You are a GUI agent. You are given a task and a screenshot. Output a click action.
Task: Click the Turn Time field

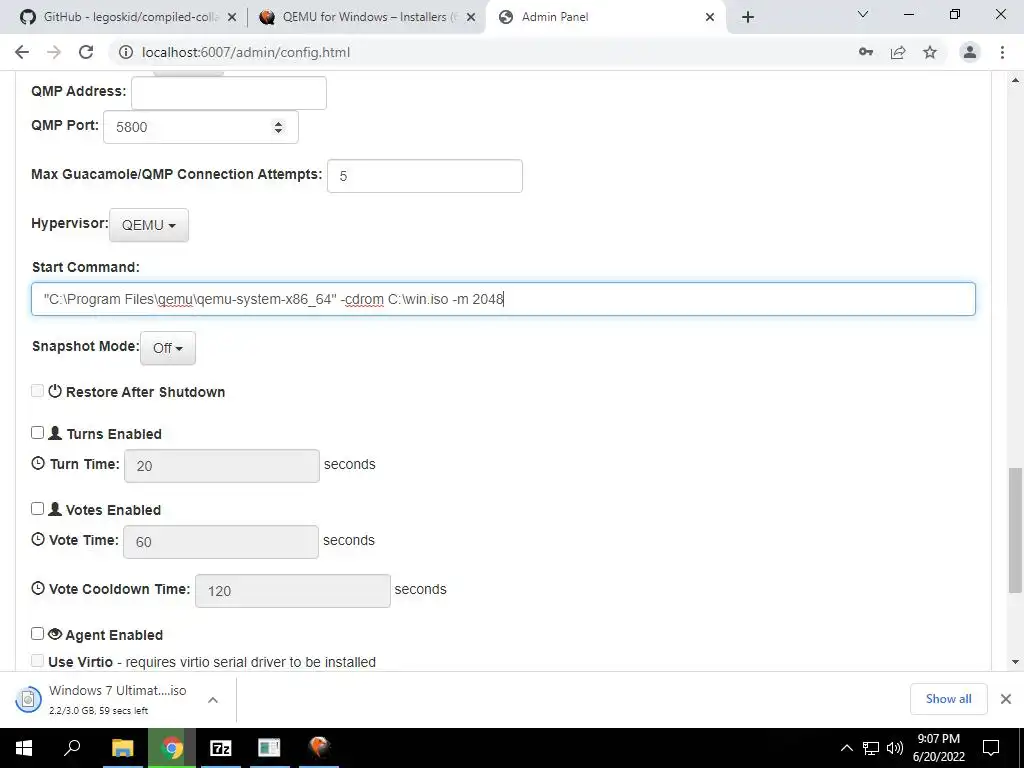tap(222, 466)
